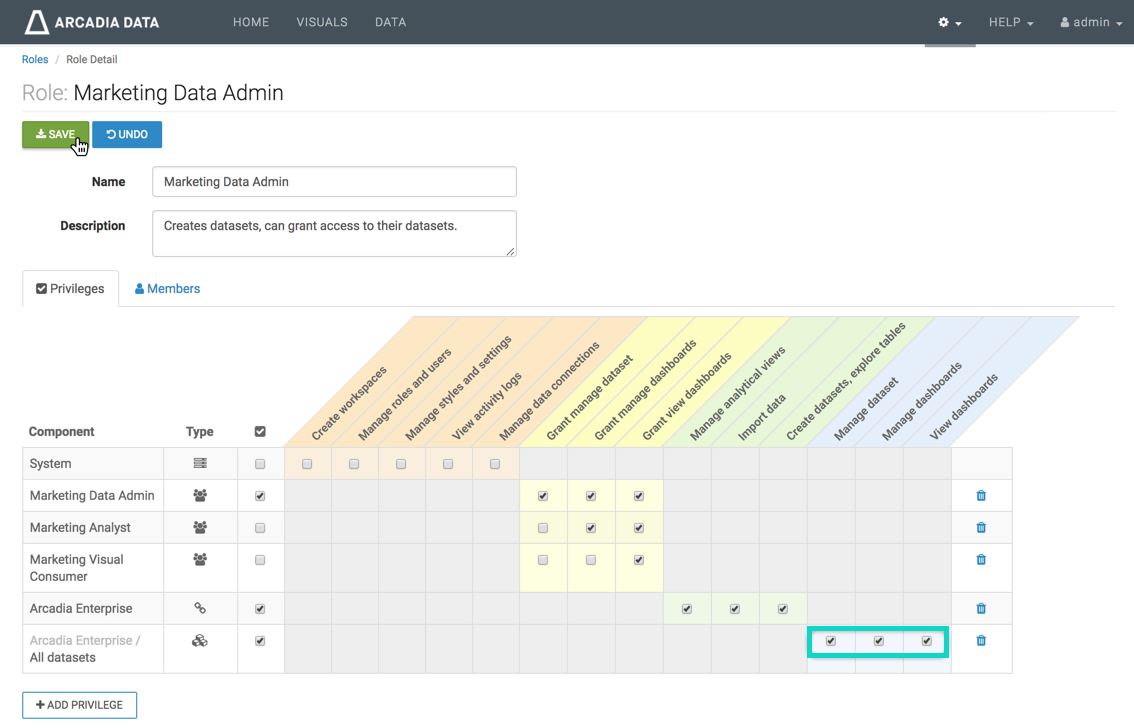The width and height of the screenshot is (1134, 728).
Task: Open the admin user dropdown
Action: coord(1091,22)
